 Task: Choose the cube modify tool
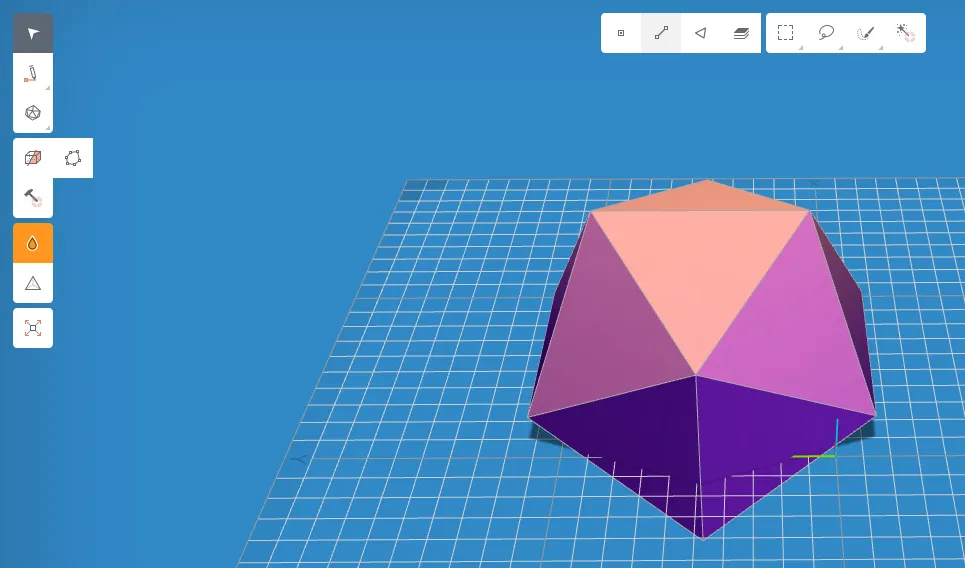click(33, 158)
